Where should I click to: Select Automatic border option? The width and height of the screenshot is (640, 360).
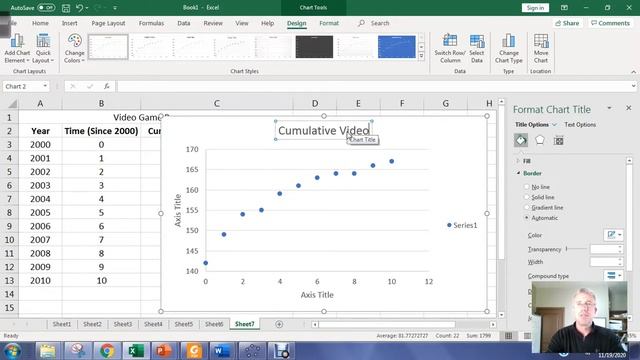pos(527,218)
